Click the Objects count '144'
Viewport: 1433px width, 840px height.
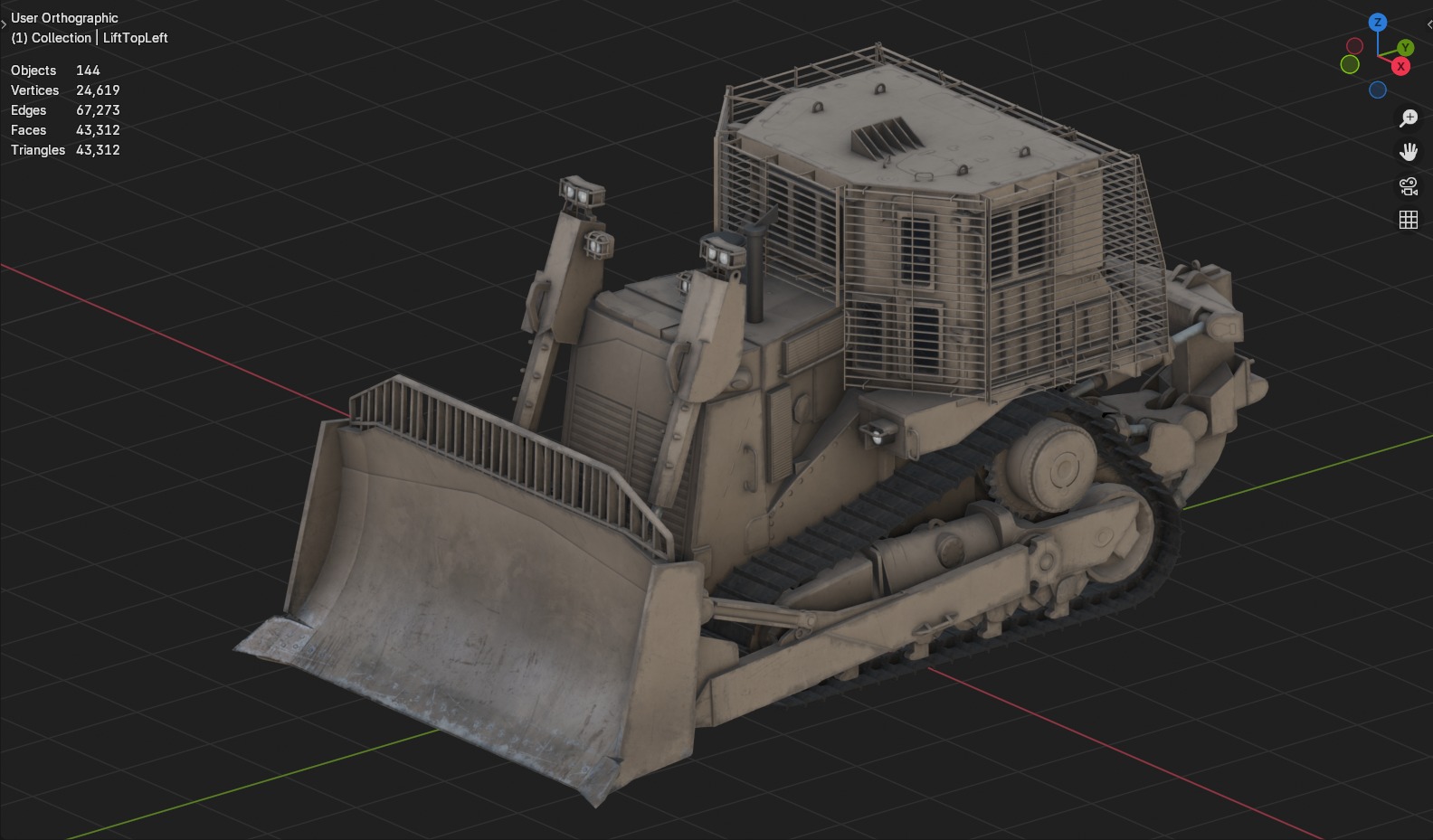click(88, 71)
